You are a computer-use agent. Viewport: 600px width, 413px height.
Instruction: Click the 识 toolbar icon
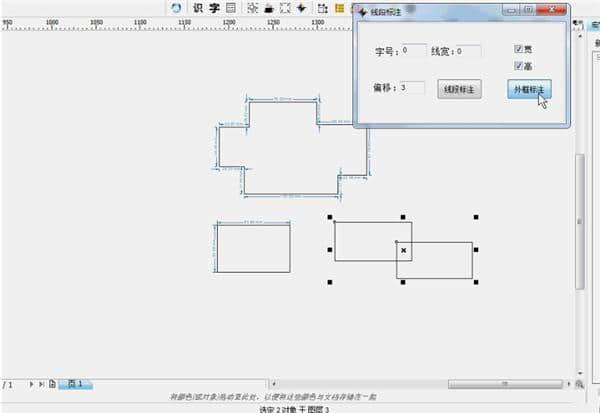pos(197,8)
